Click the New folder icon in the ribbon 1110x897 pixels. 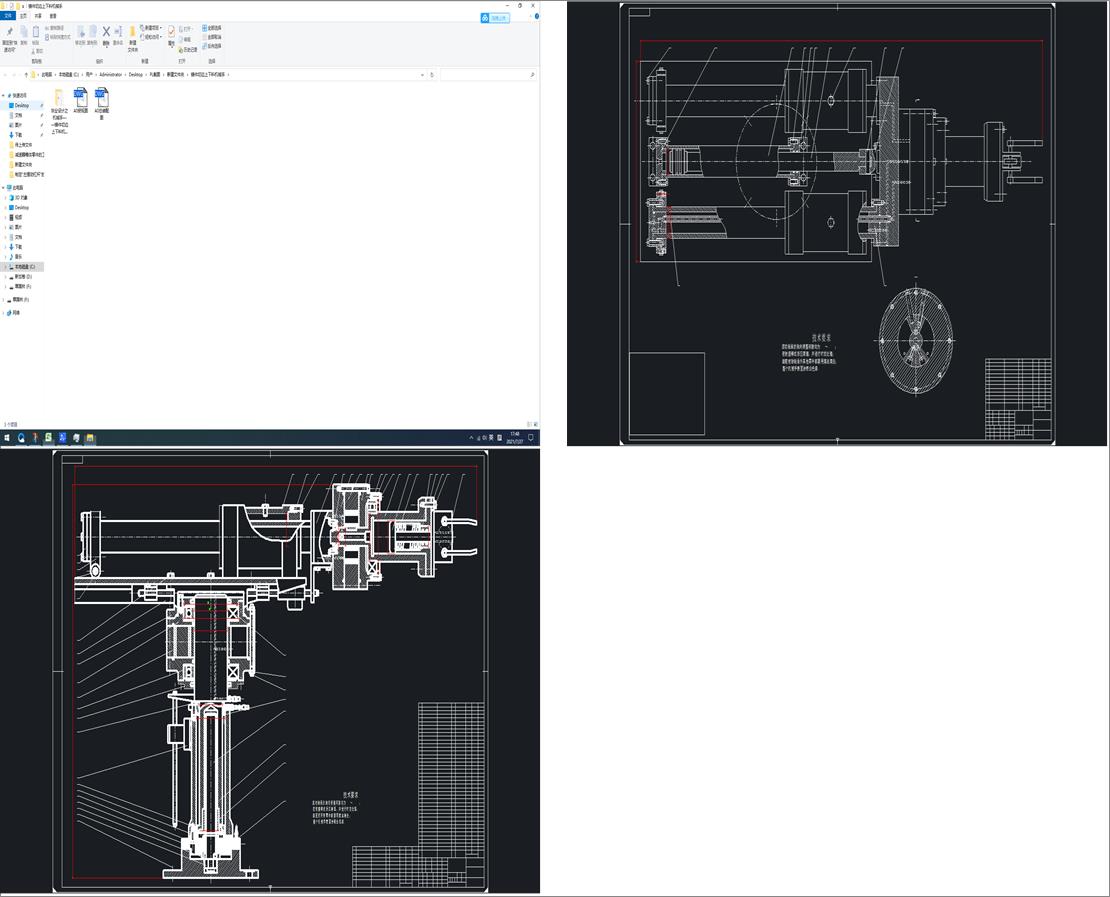tap(132, 32)
